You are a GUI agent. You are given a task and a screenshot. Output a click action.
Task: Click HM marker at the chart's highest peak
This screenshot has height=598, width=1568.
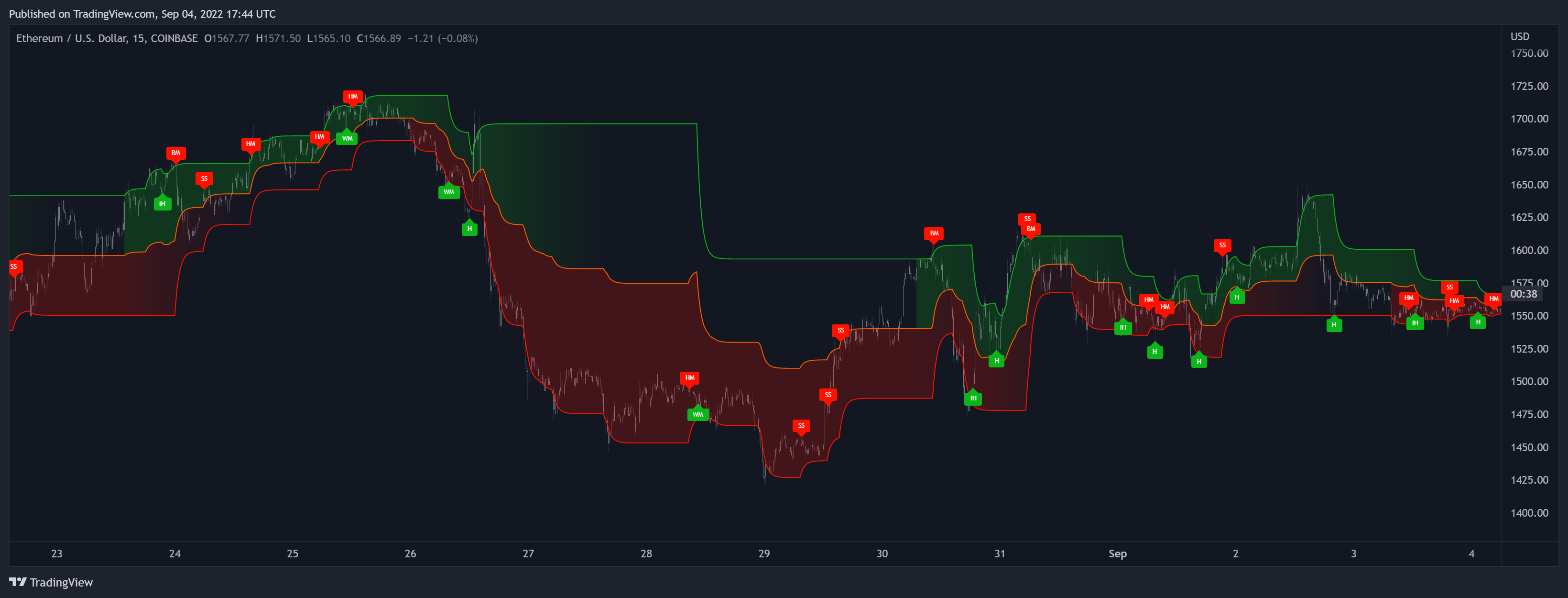[x=352, y=97]
